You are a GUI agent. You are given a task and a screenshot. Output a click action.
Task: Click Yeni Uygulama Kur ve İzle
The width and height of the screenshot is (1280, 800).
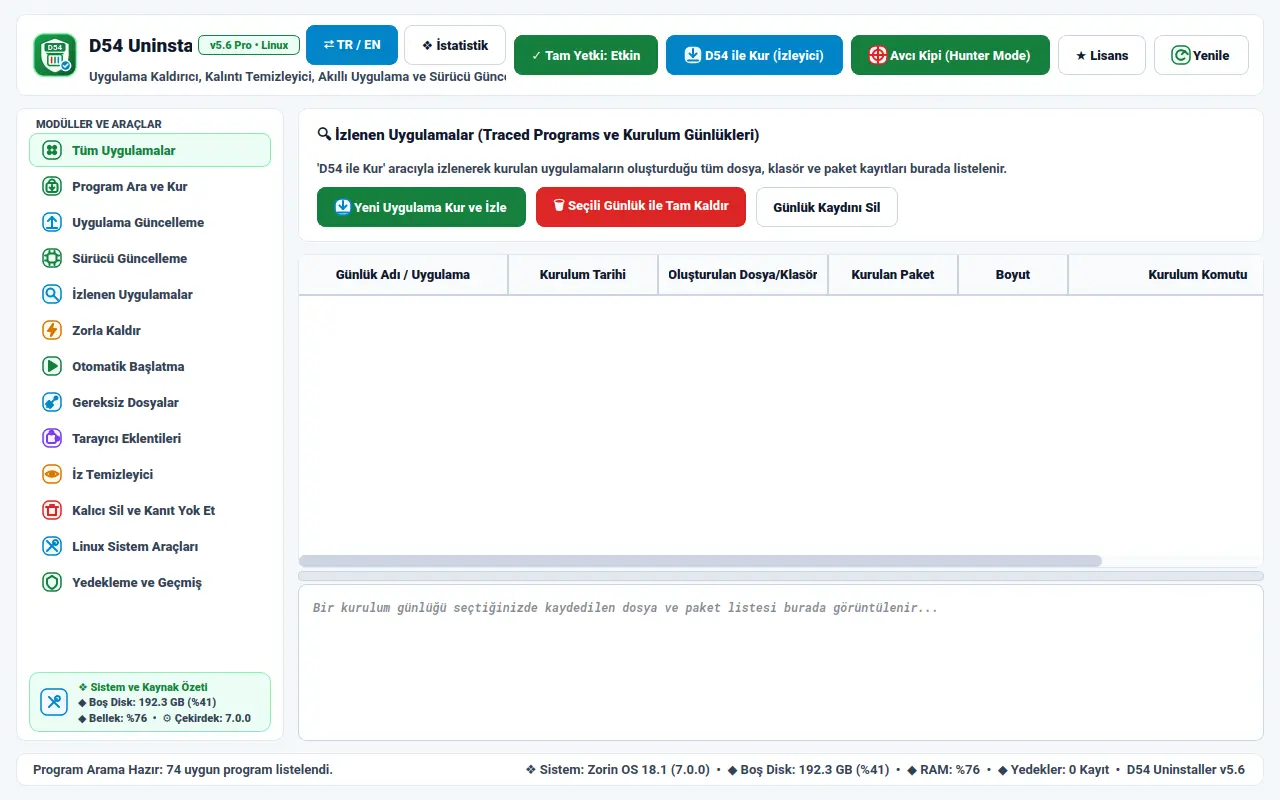421,207
